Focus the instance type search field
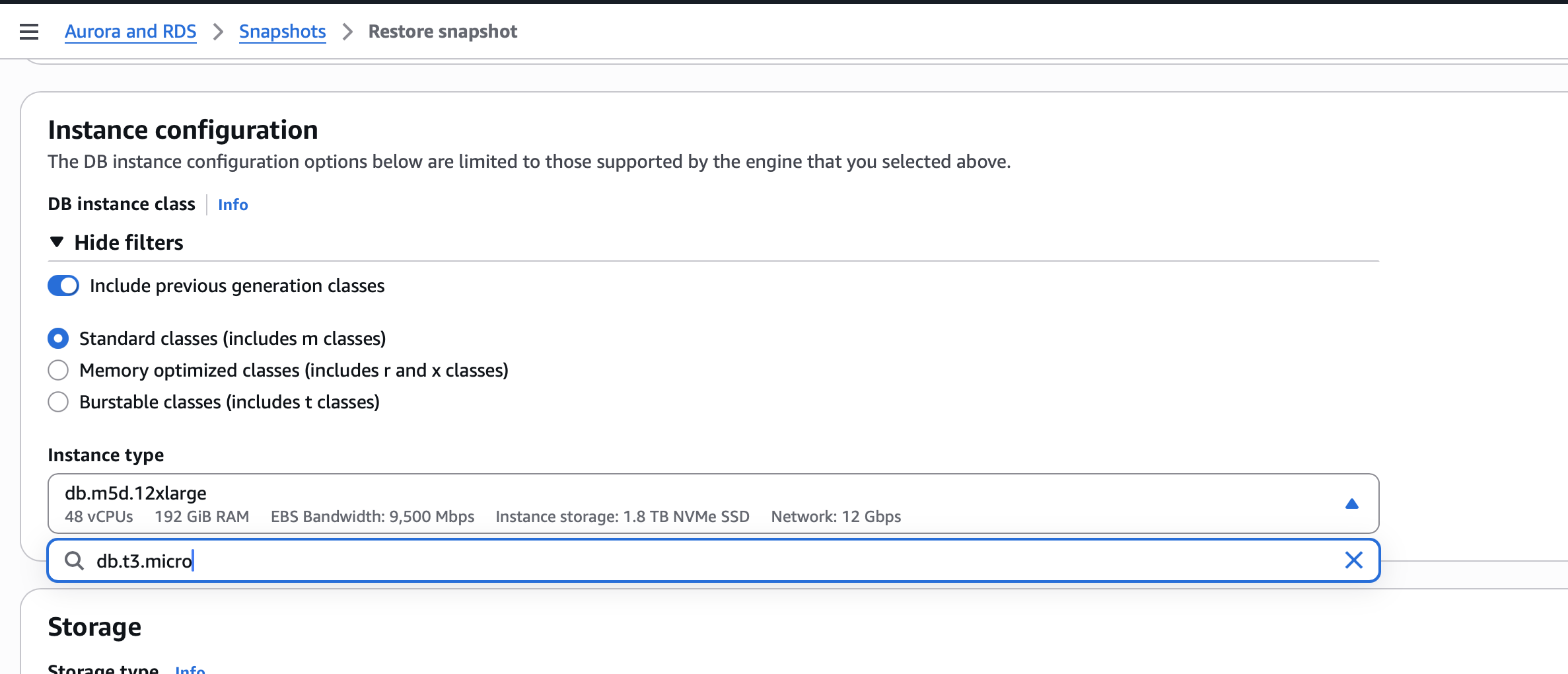This screenshot has width=1568, height=674. [660, 561]
